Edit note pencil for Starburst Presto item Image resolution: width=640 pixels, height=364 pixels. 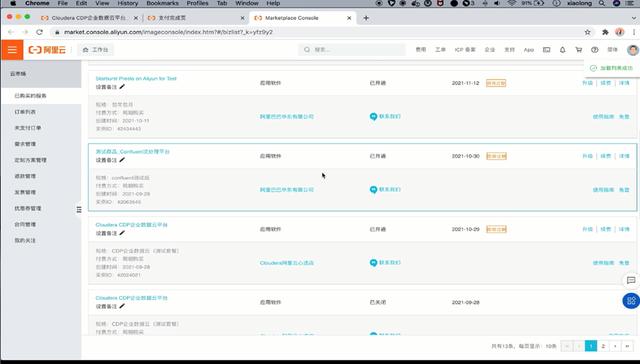(x=122, y=87)
